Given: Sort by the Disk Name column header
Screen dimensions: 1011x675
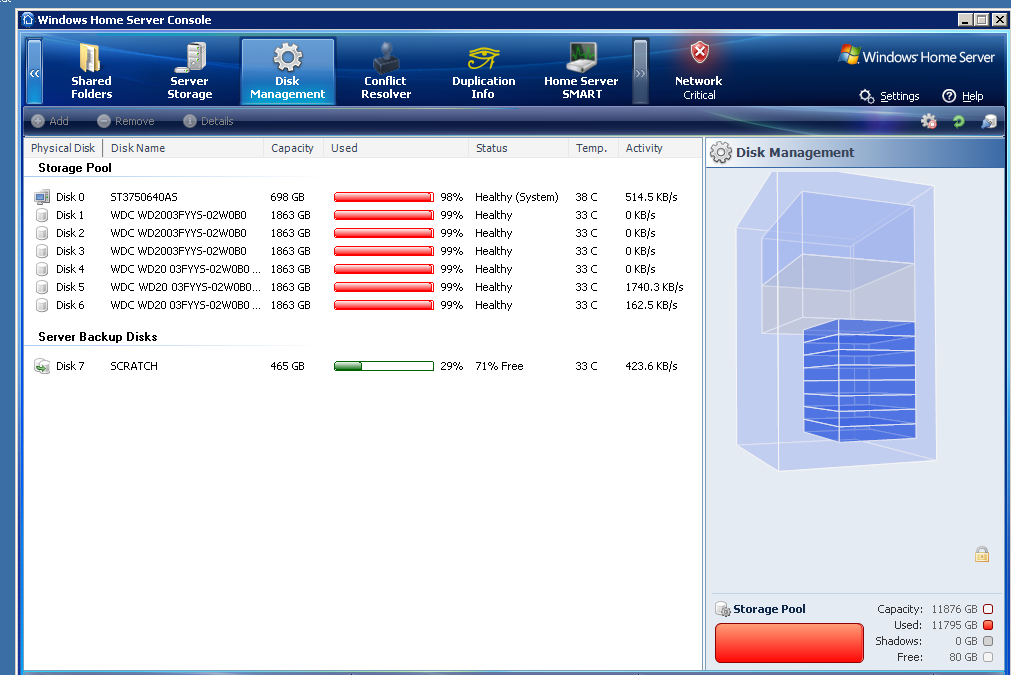Looking at the screenshot, I should pos(183,148).
